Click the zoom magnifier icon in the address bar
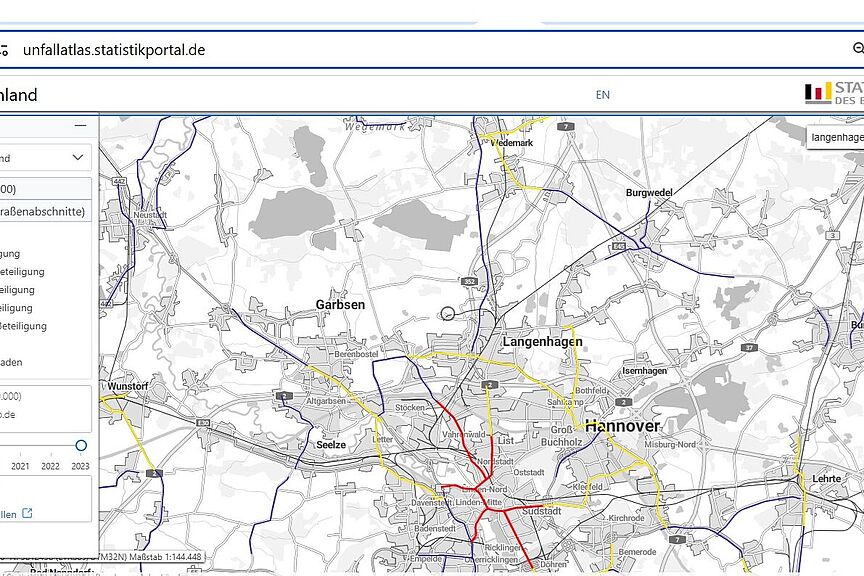 point(857,49)
